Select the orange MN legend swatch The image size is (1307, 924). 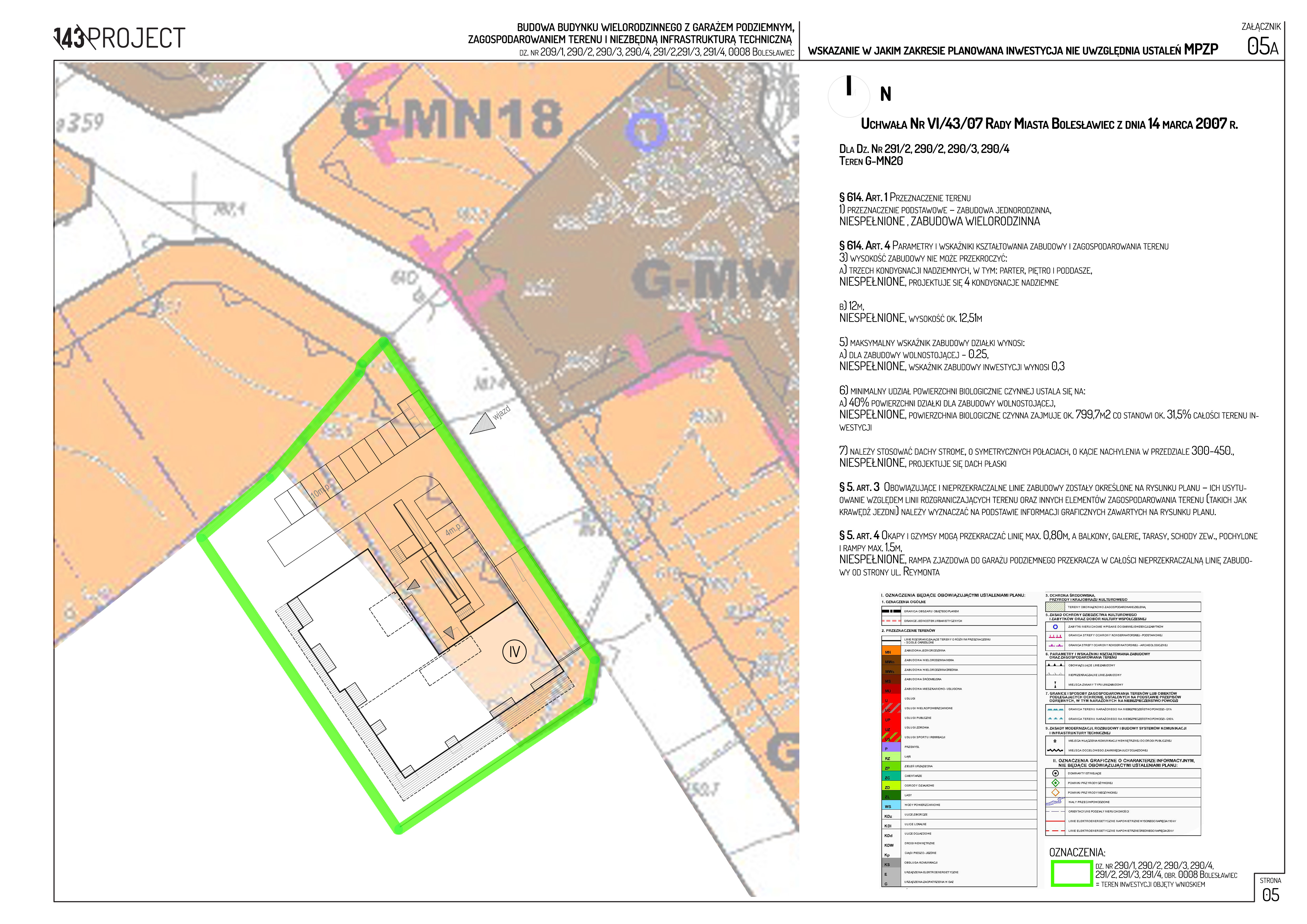pyautogui.click(x=892, y=650)
